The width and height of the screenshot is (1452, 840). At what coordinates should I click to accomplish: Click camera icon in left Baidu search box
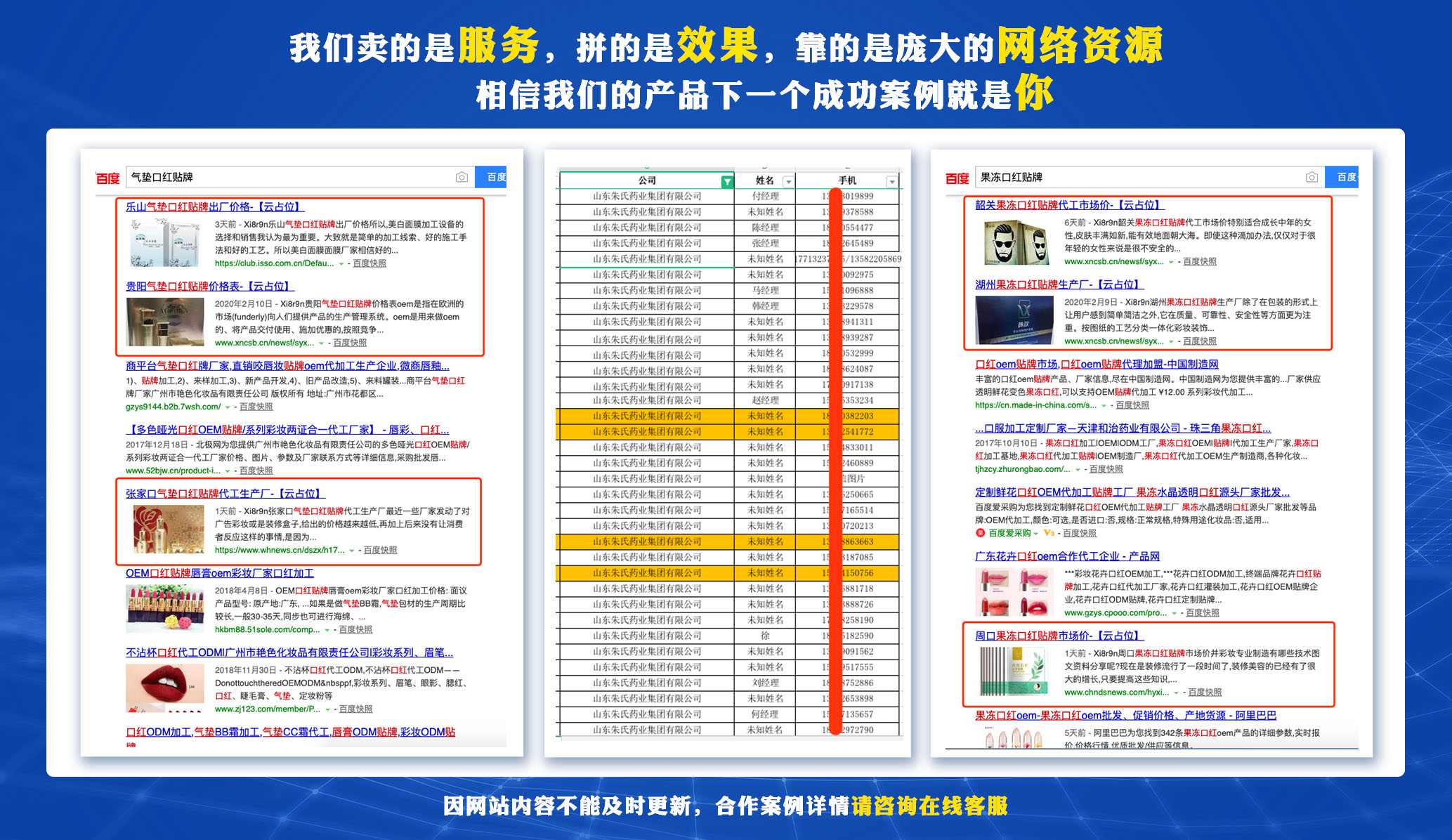(462, 177)
